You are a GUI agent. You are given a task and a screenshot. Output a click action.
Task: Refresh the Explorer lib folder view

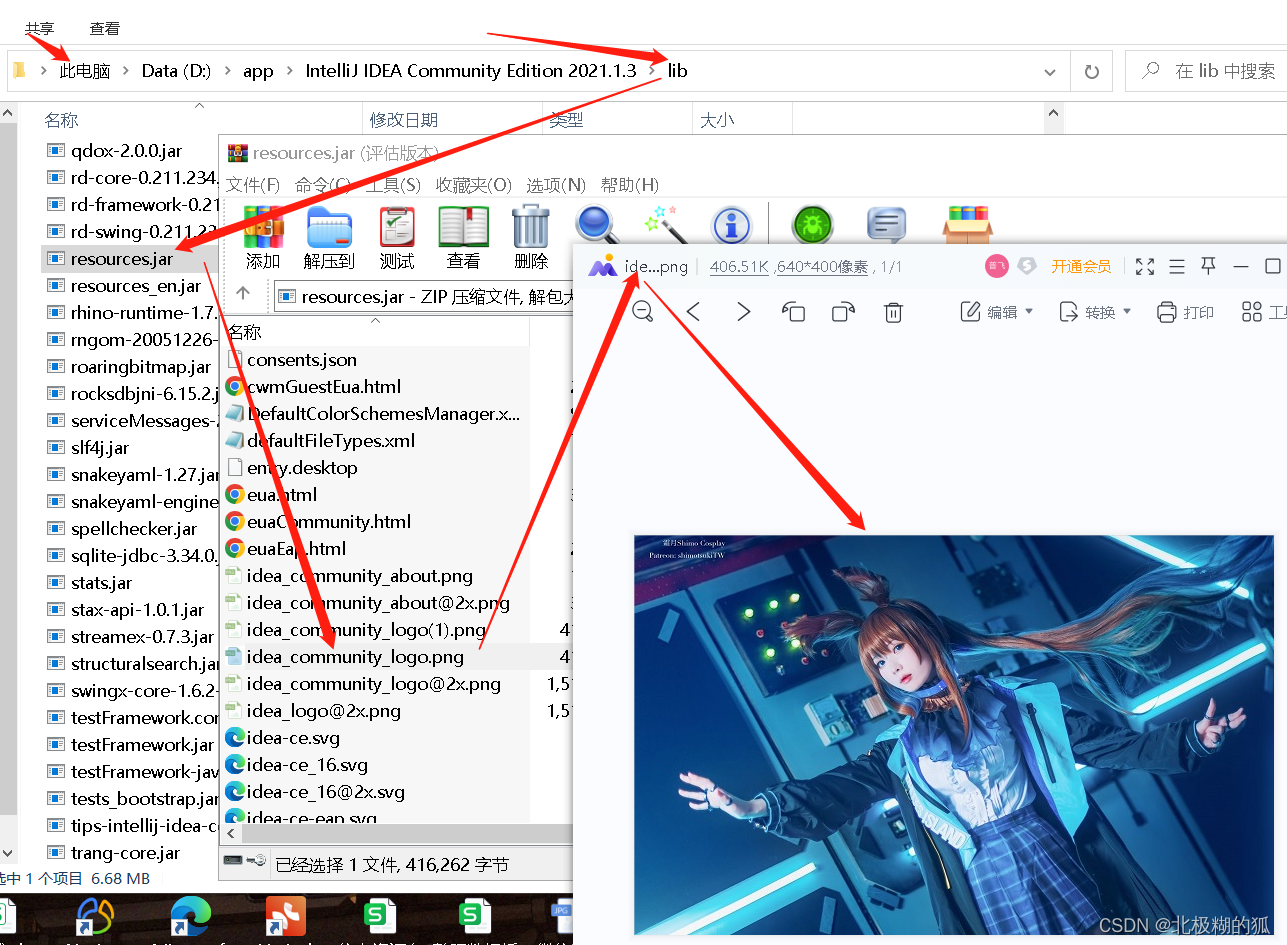pos(1091,72)
